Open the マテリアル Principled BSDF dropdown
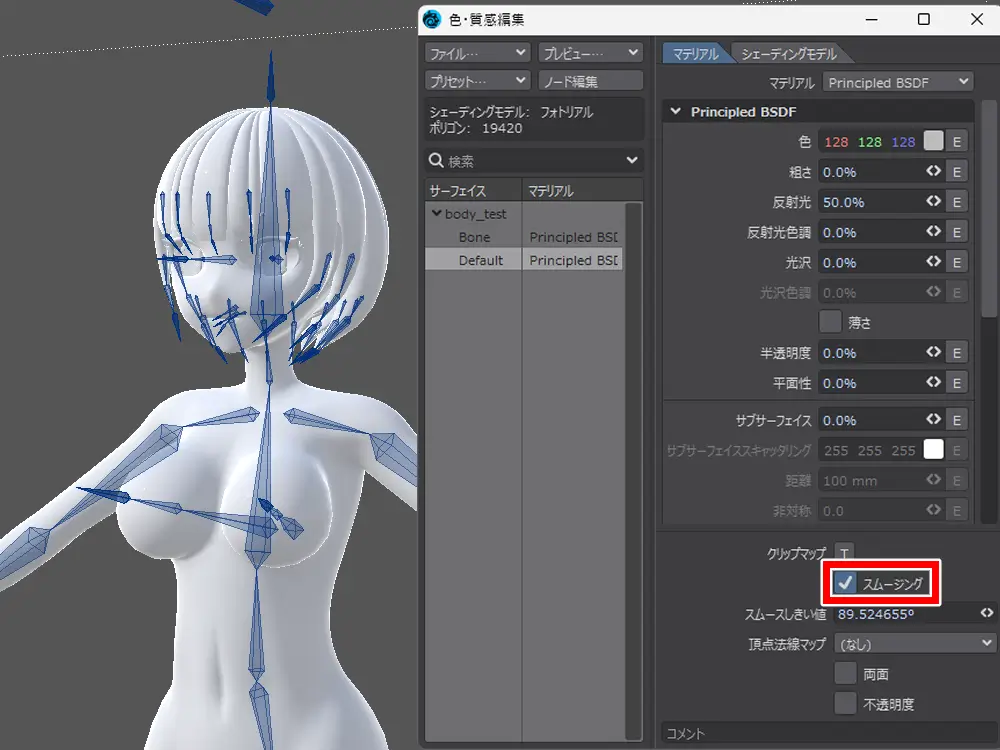 click(x=897, y=82)
